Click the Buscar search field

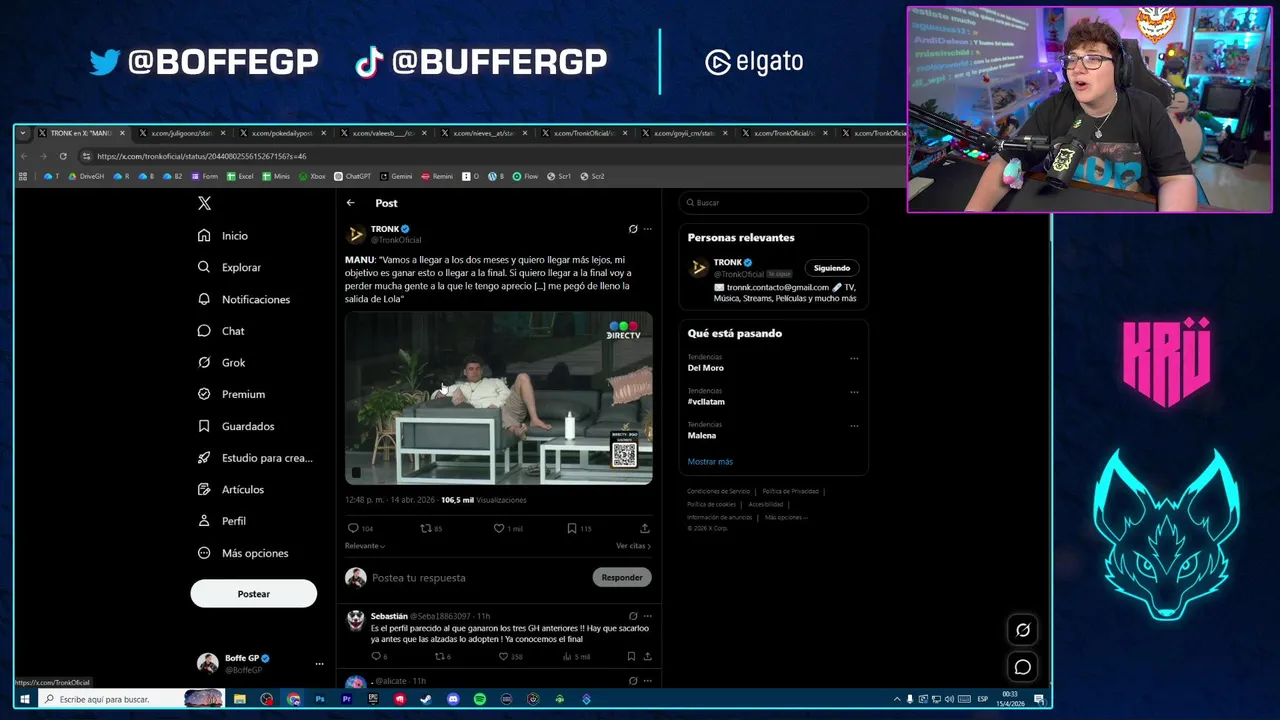(773, 203)
